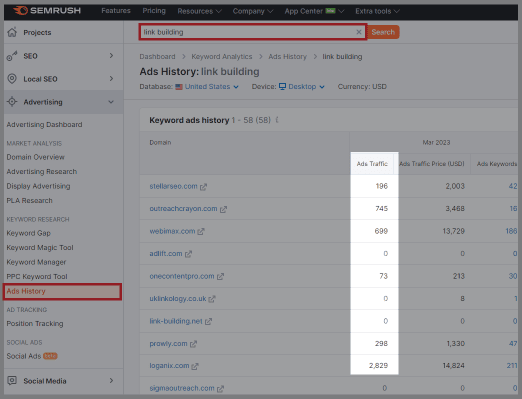Screen dimensions: 522x399
Task: Open Domain Overview in sidebar
Action: (36, 157)
